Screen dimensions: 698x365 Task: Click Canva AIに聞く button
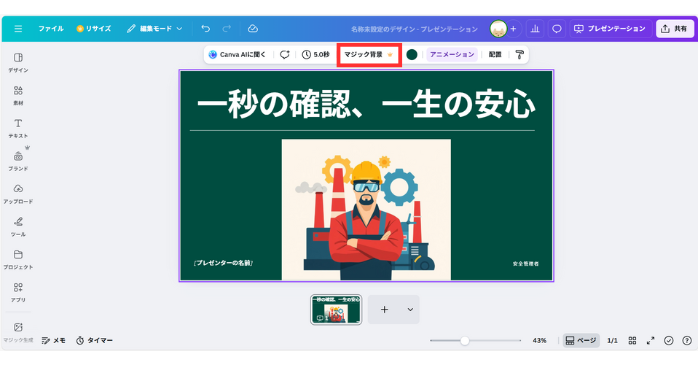pyautogui.click(x=237, y=54)
